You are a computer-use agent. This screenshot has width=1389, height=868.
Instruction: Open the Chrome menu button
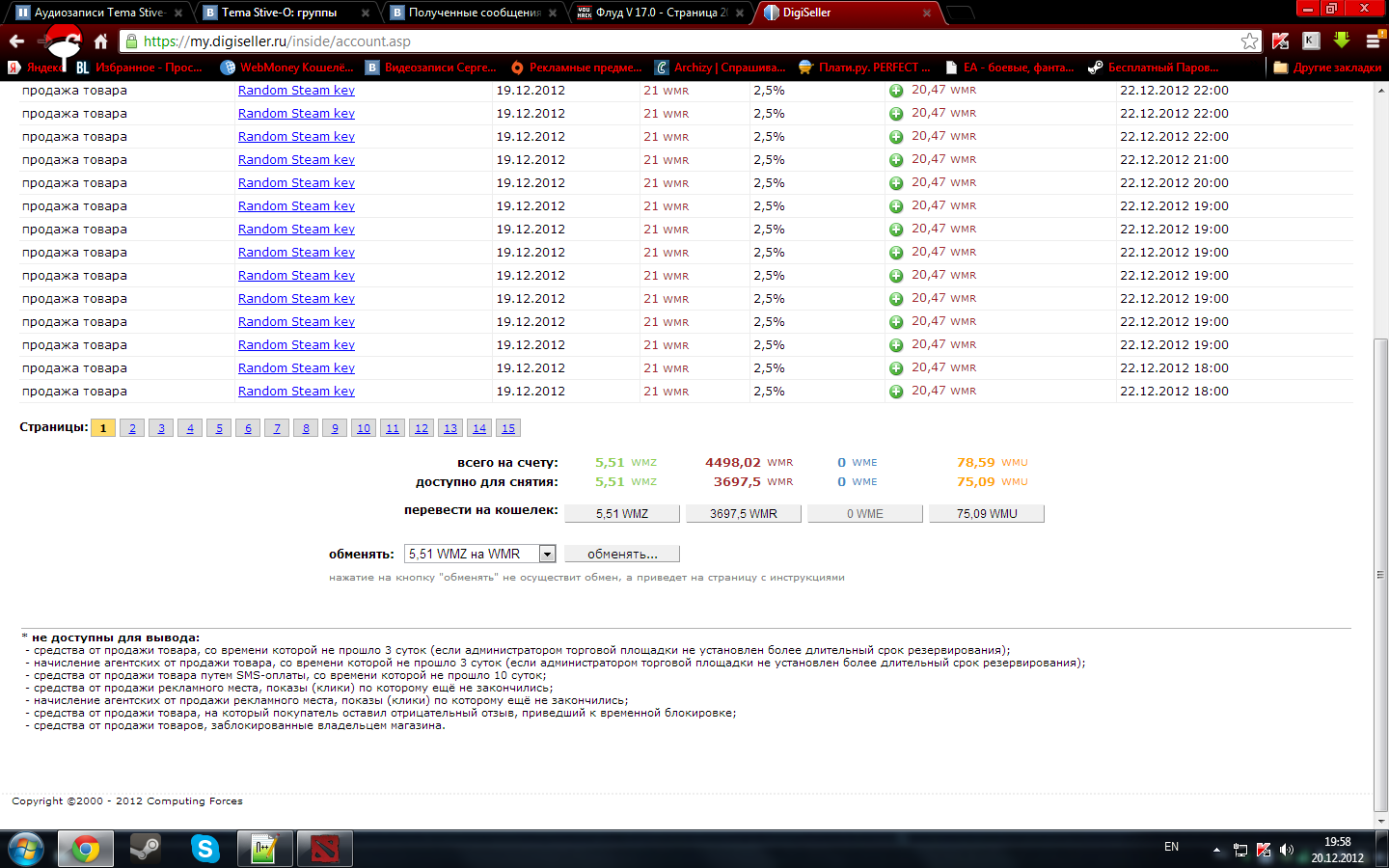(x=1374, y=41)
